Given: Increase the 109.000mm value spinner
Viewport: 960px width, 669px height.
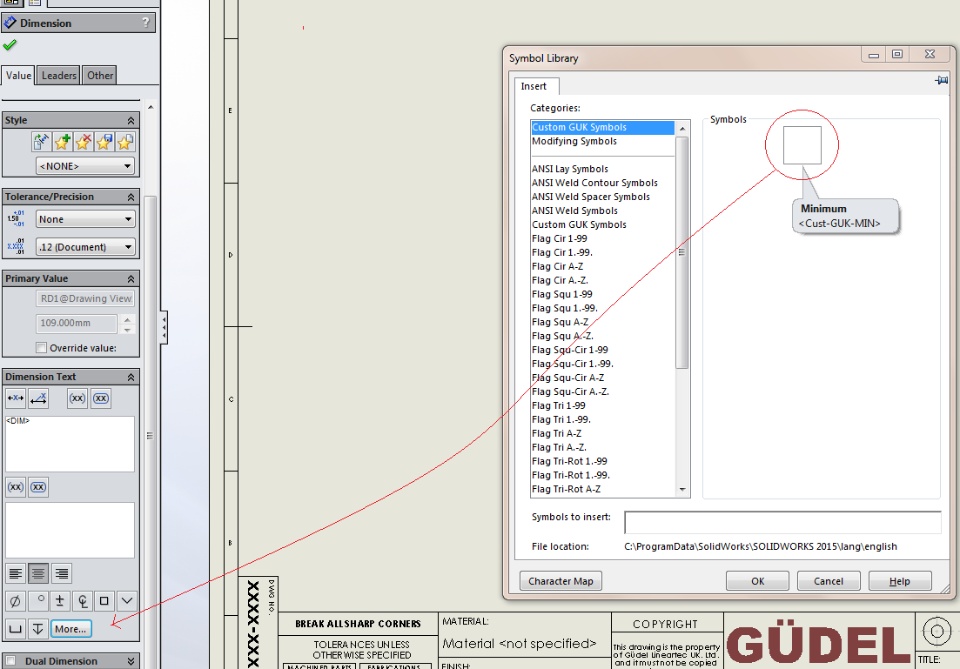Looking at the screenshot, I should [127, 319].
